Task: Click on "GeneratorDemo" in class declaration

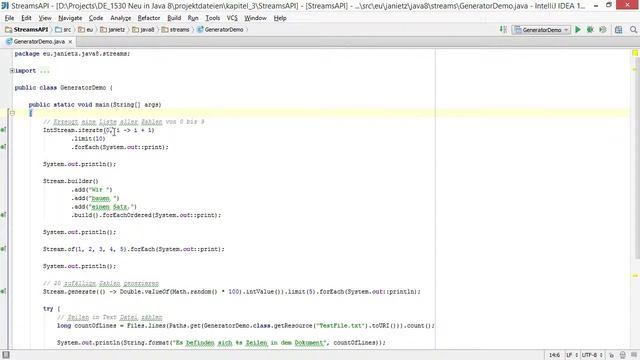Action: [x=83, y=87]
